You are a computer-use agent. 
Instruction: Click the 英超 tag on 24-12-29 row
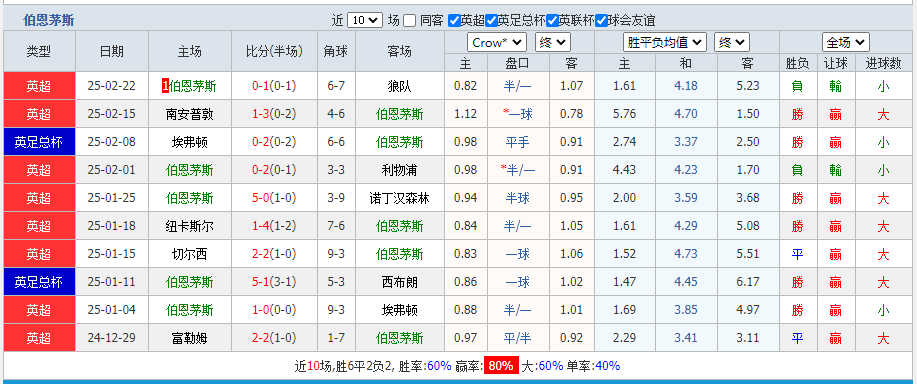[39, 338]
